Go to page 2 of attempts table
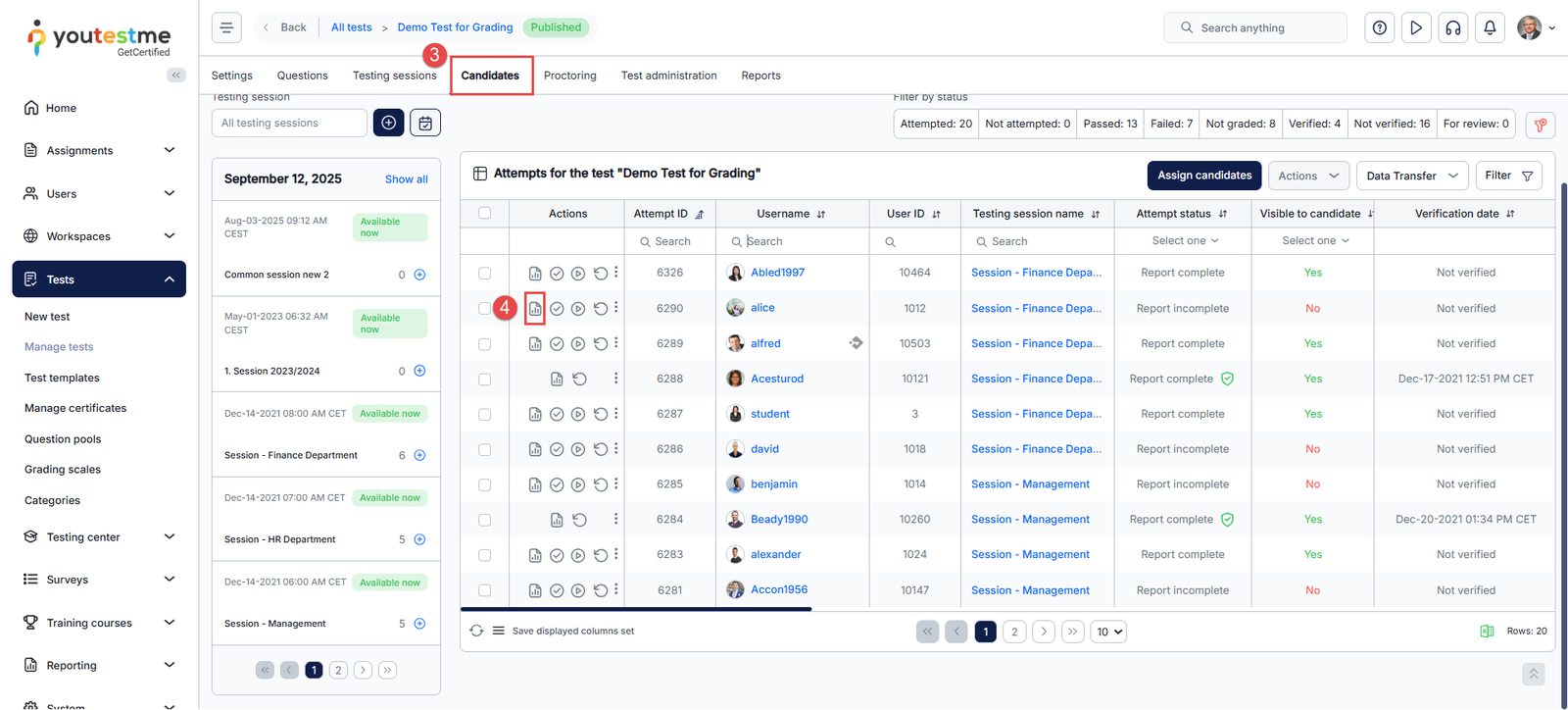 click(1014, 633)
